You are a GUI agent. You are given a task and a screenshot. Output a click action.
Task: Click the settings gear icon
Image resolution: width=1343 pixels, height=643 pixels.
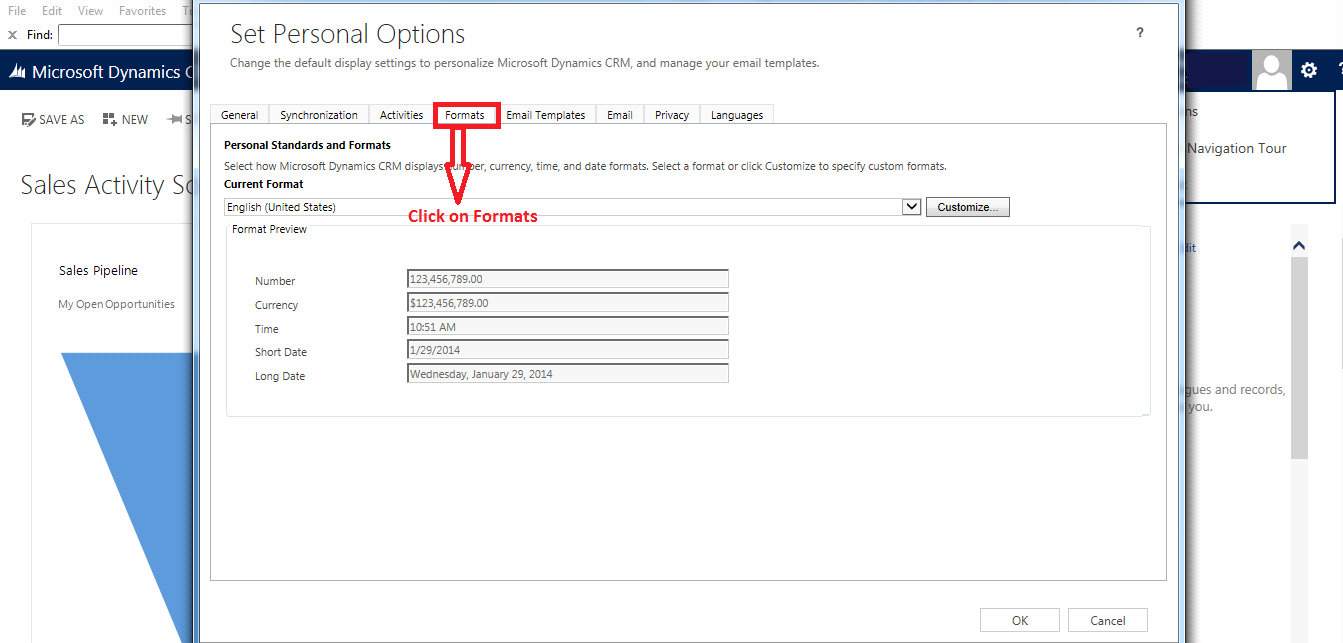pyautogui.click(x=1308, y=70)
